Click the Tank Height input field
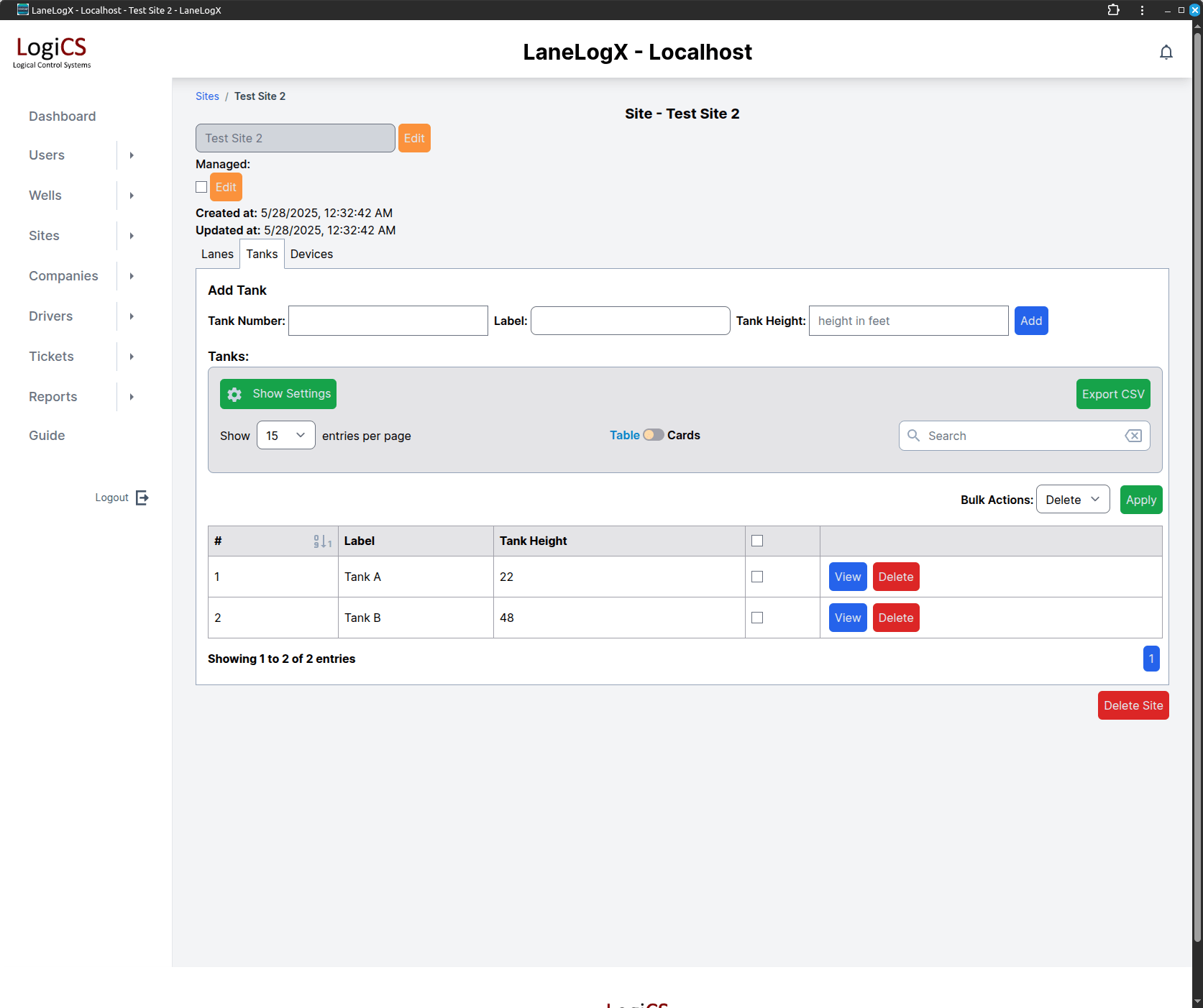Viewport: 1203px width, 1008px height. pyautogui.click(x=908, y=321)
